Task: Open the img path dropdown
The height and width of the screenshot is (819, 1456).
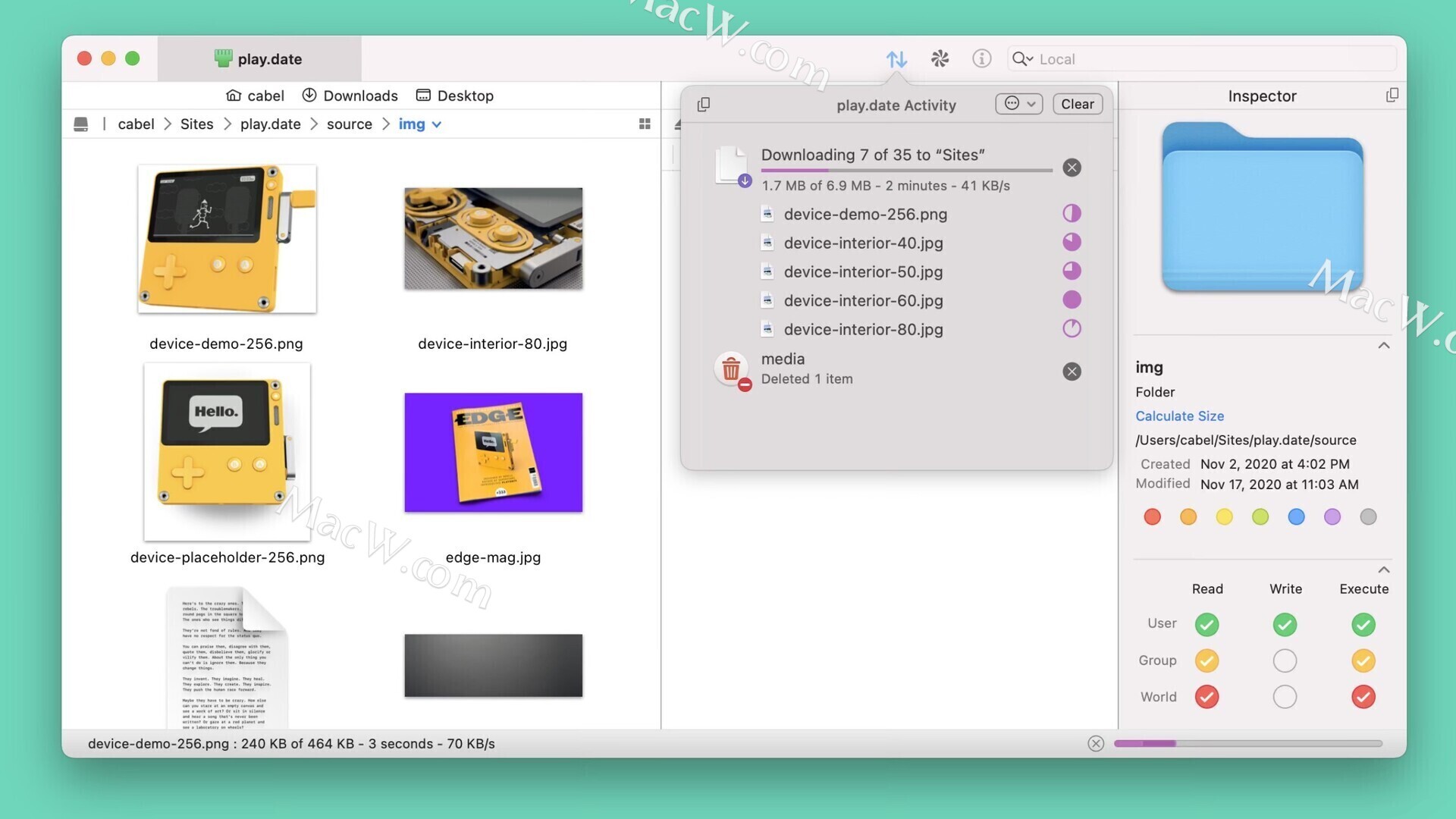Action: pyautogui.click(x=420, y=124)
